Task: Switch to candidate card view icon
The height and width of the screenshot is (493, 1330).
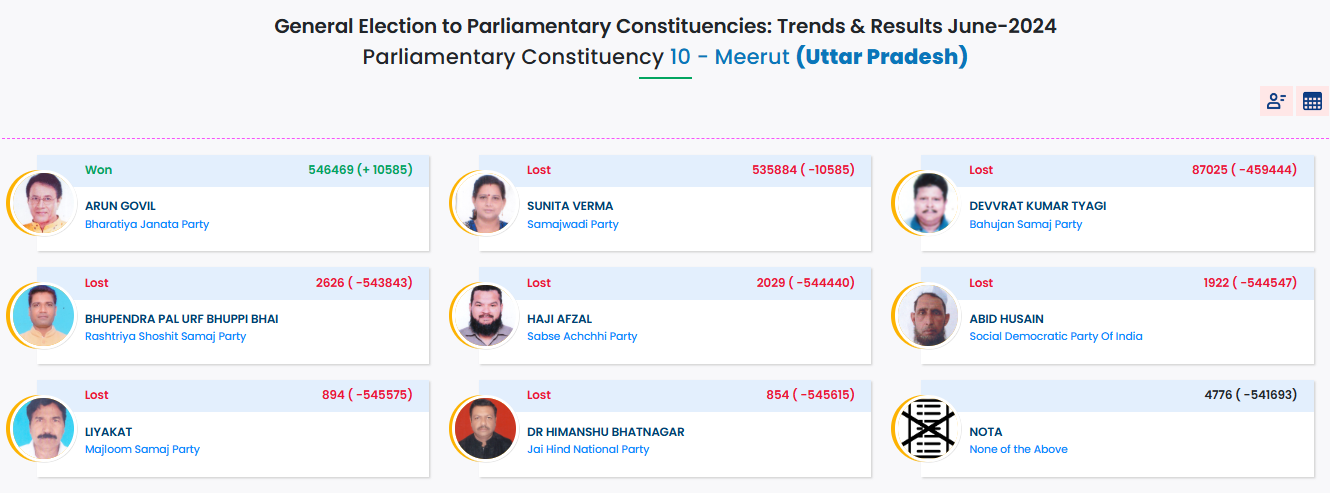Action: pyautogui.click(x=1276, y=101)
